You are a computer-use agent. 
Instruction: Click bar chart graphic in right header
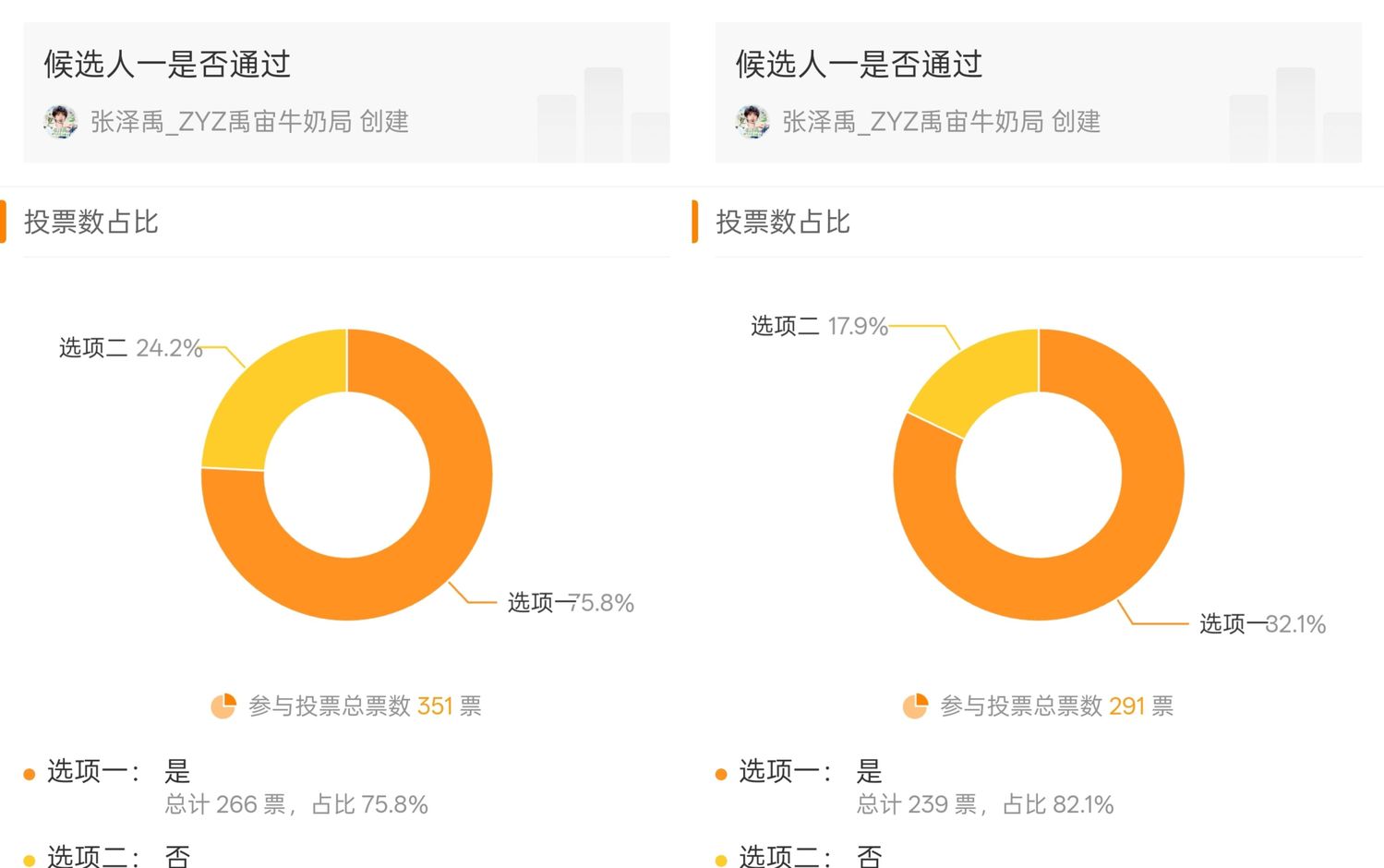point(1295,115)
